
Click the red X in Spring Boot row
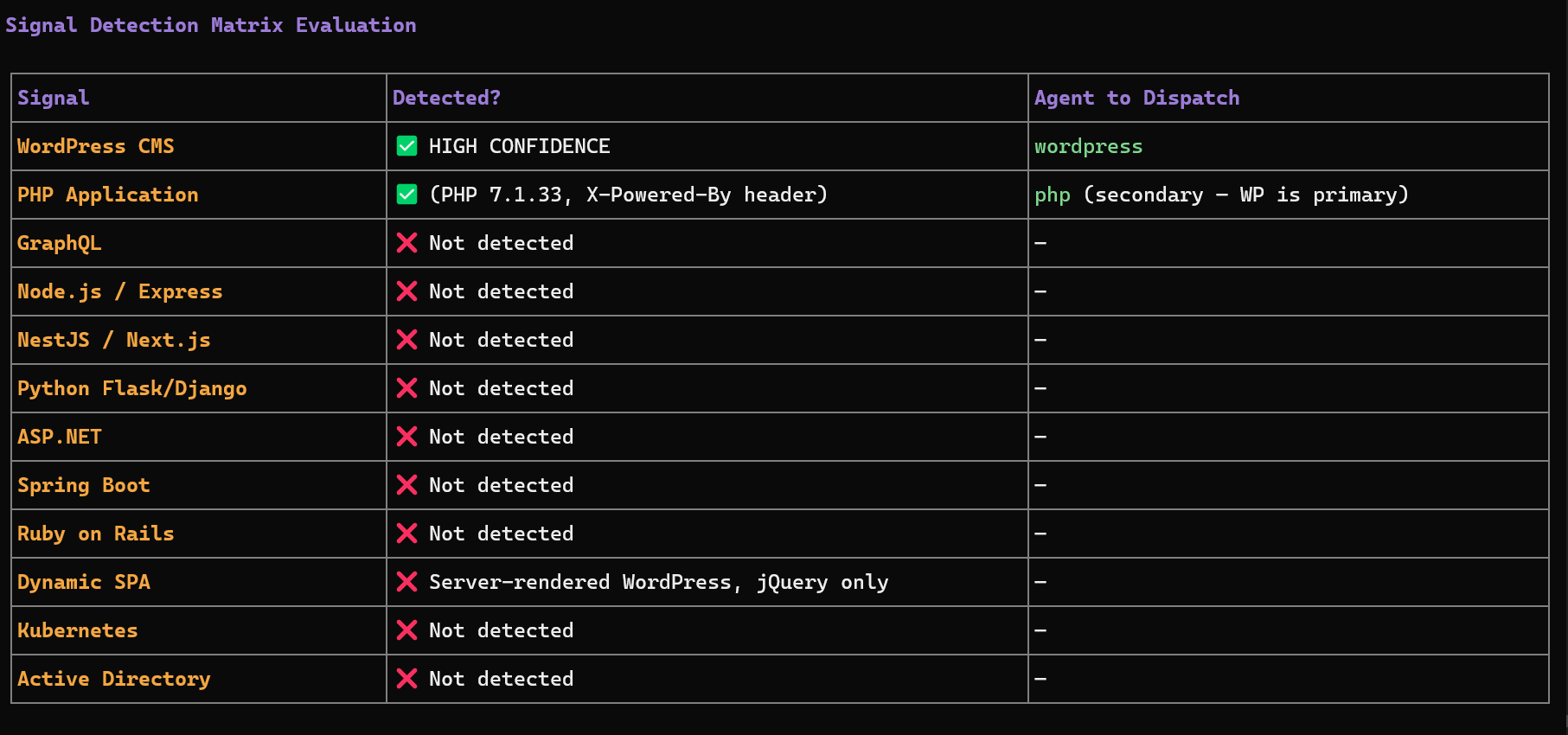406,485
